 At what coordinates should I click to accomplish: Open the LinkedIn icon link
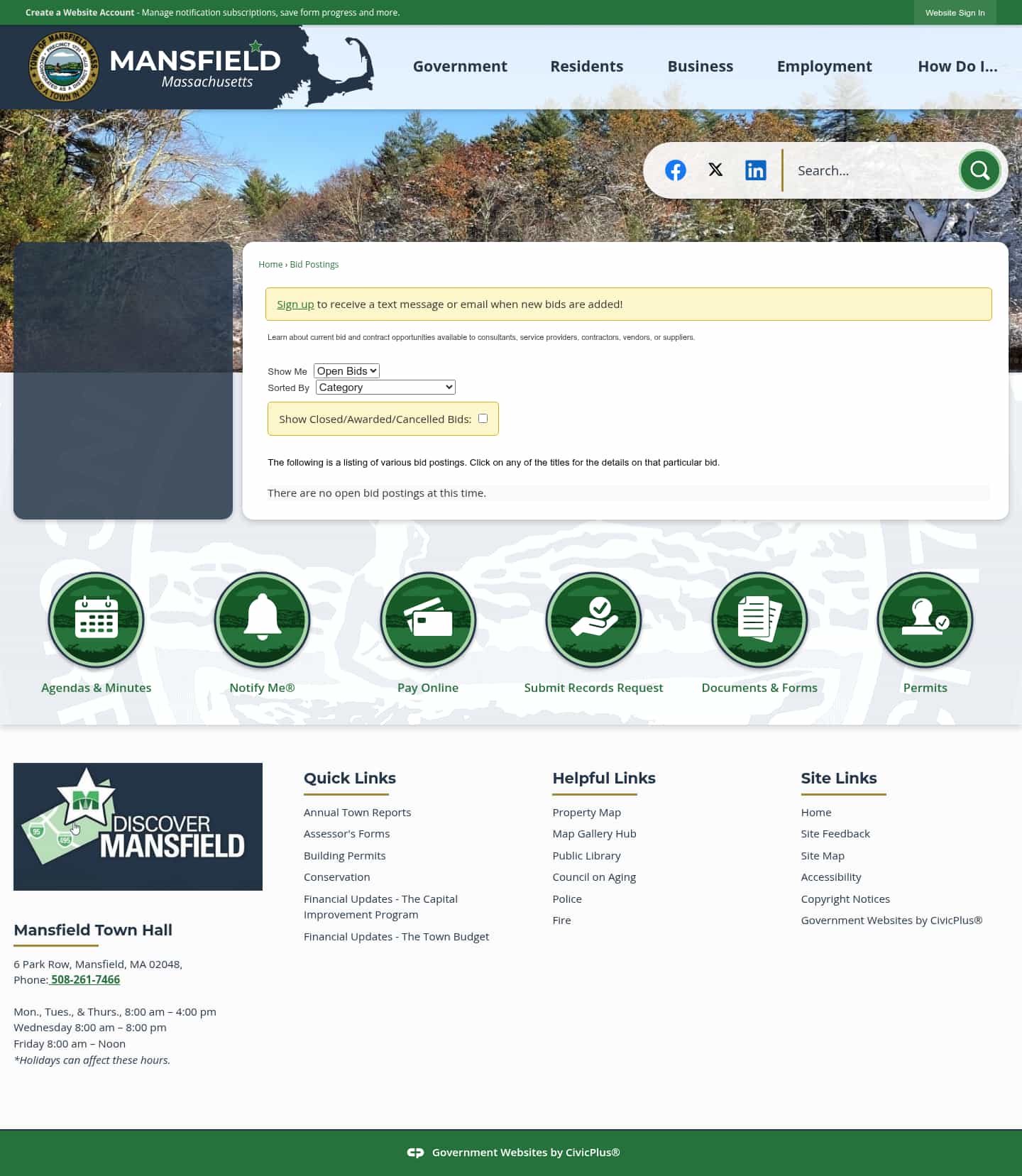point(755,170)
